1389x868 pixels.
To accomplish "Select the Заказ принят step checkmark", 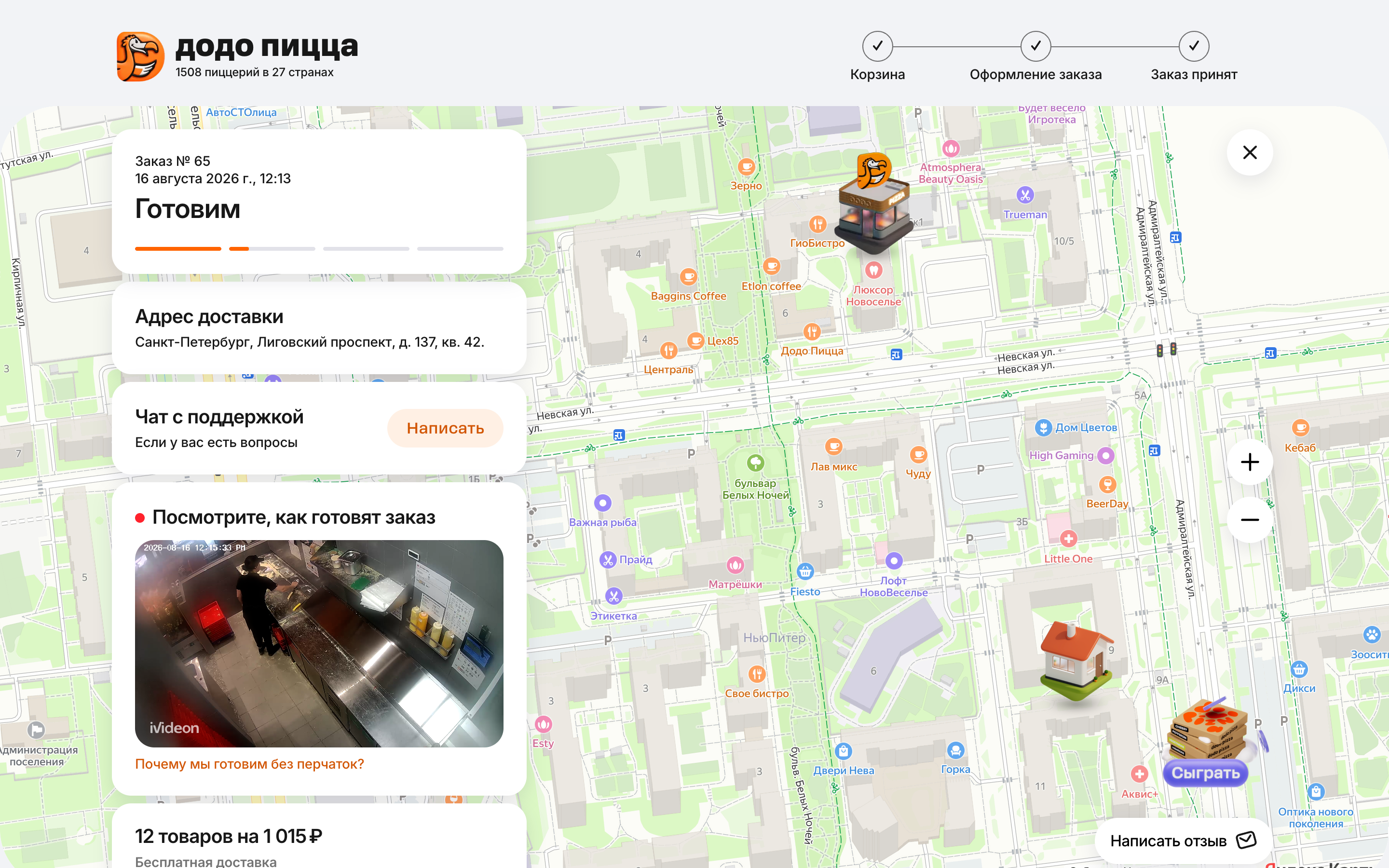I will pos(1194,46).
